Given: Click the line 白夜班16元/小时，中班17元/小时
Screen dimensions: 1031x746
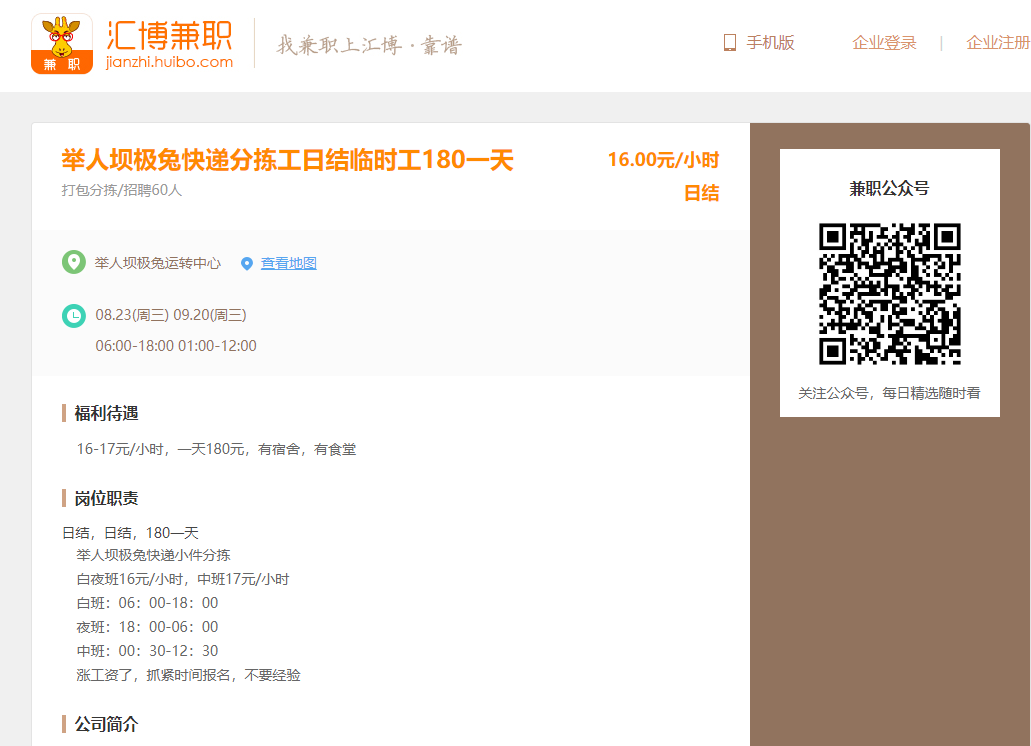Looking at the screenshot, I should (183, 579).
